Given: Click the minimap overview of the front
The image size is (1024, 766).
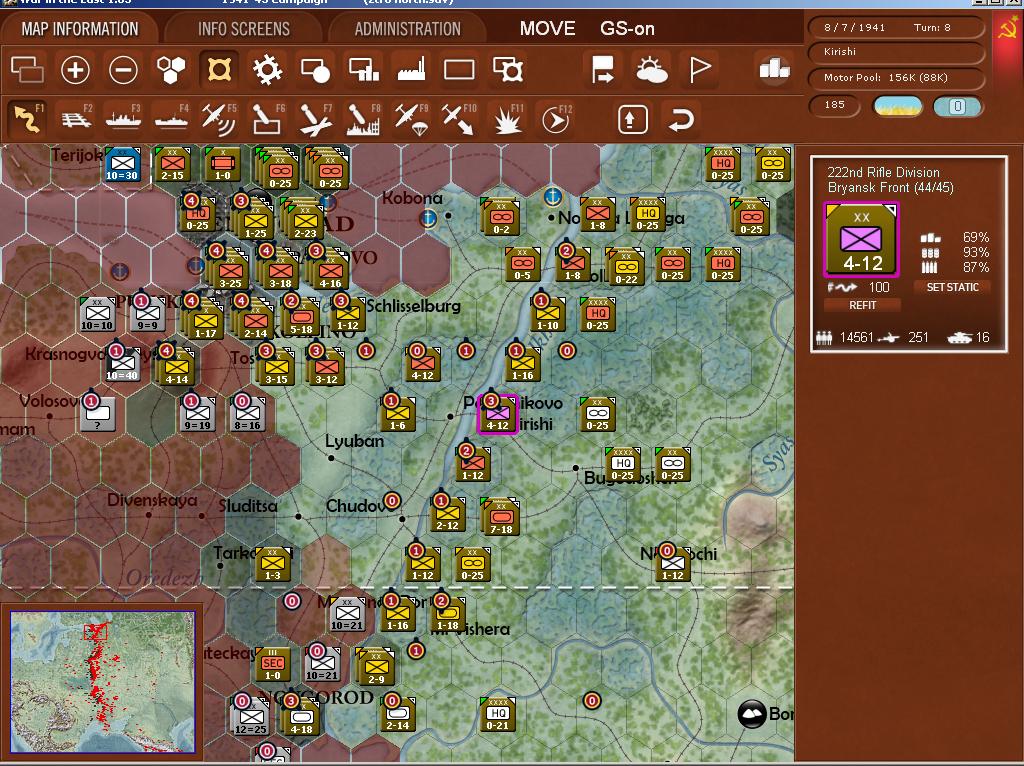Looking at the screenshot, I should [x=103, y=682].
